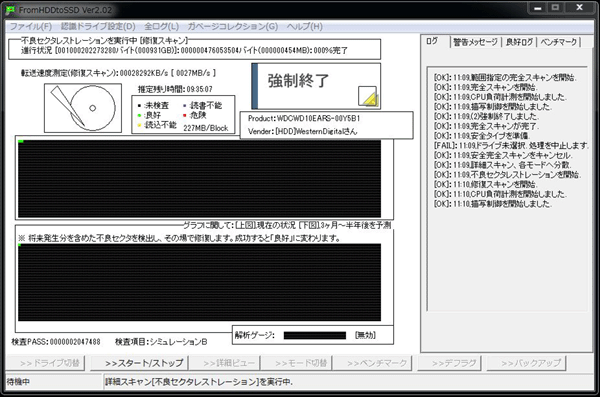Click the hard disk drive illustration icon

coord(83,108)
